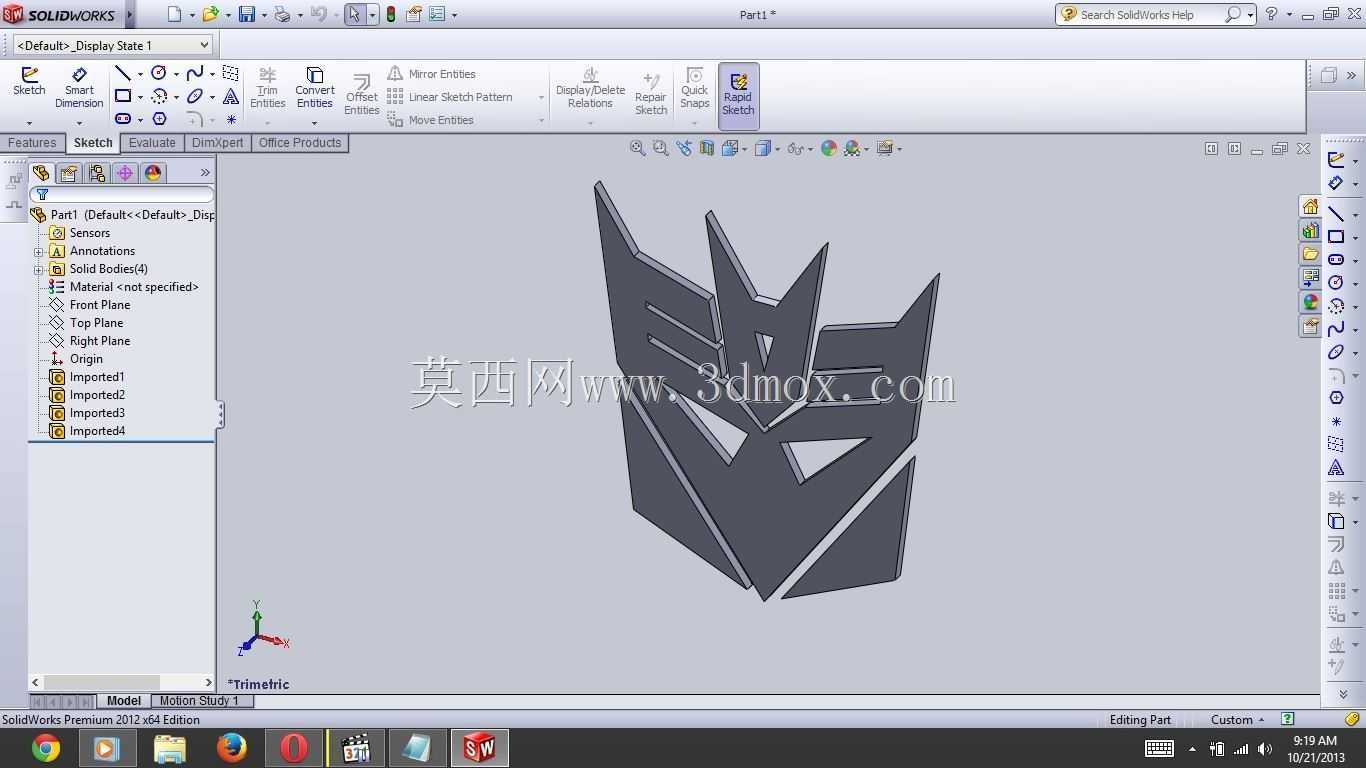Screen dimensions: 1366x768
Task: Select Imported3 in feature tree
Action: tap(97, 413)
